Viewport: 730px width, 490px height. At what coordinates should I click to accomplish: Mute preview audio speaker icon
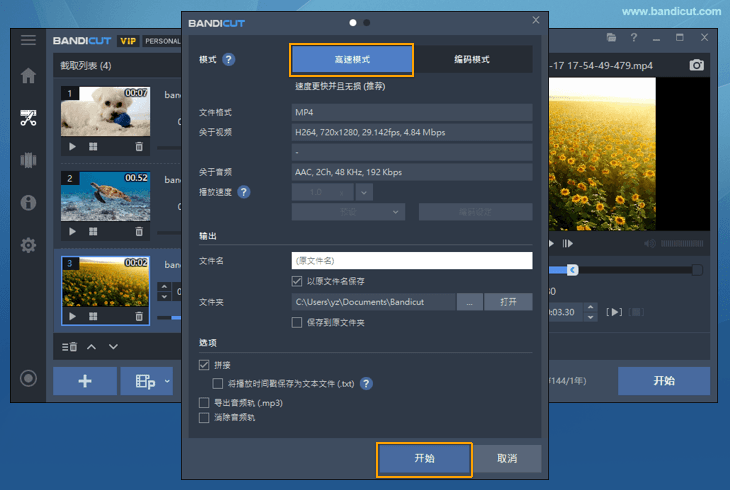pos(650,244)
